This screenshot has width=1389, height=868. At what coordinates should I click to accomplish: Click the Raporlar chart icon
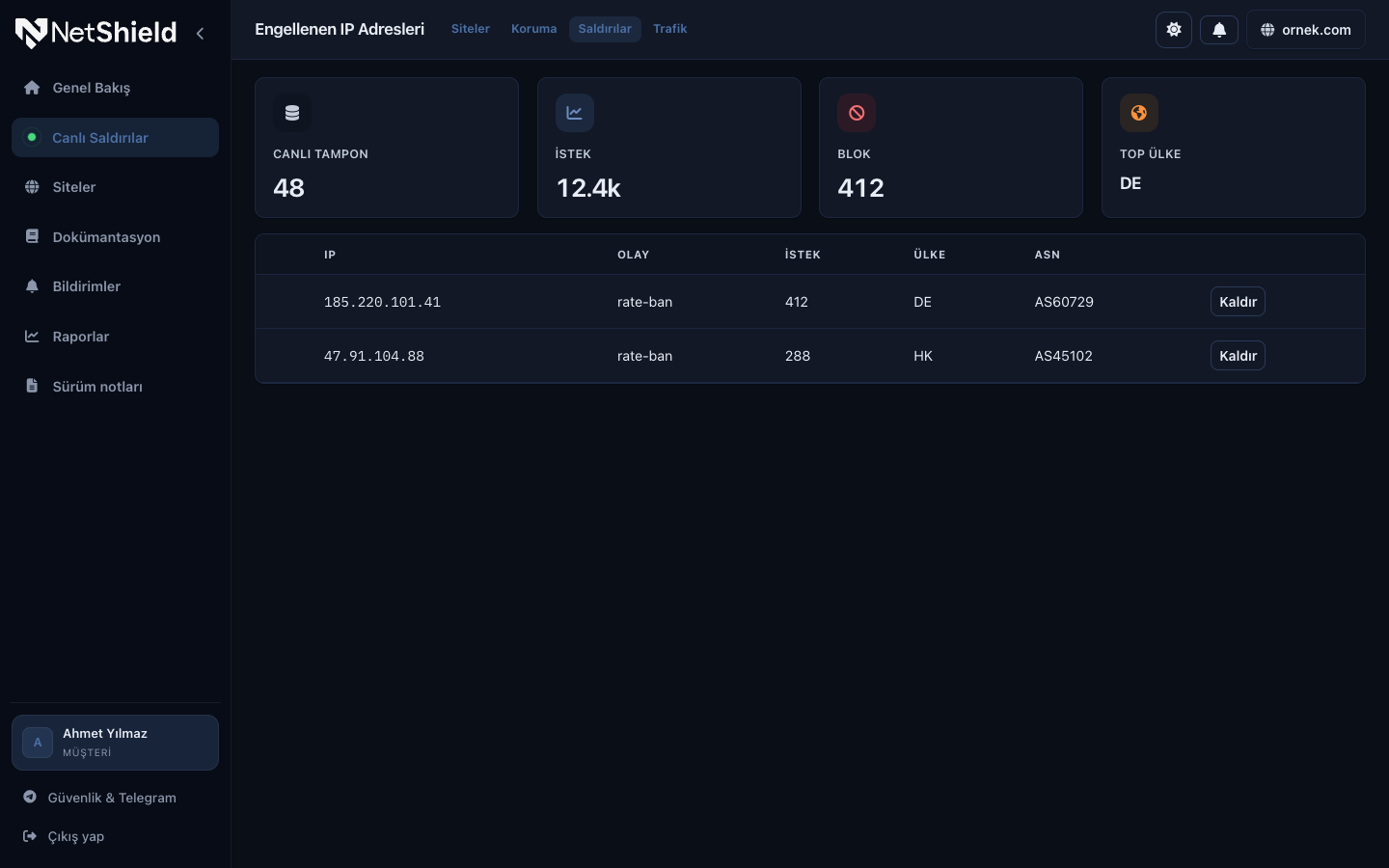click(32, 337)
